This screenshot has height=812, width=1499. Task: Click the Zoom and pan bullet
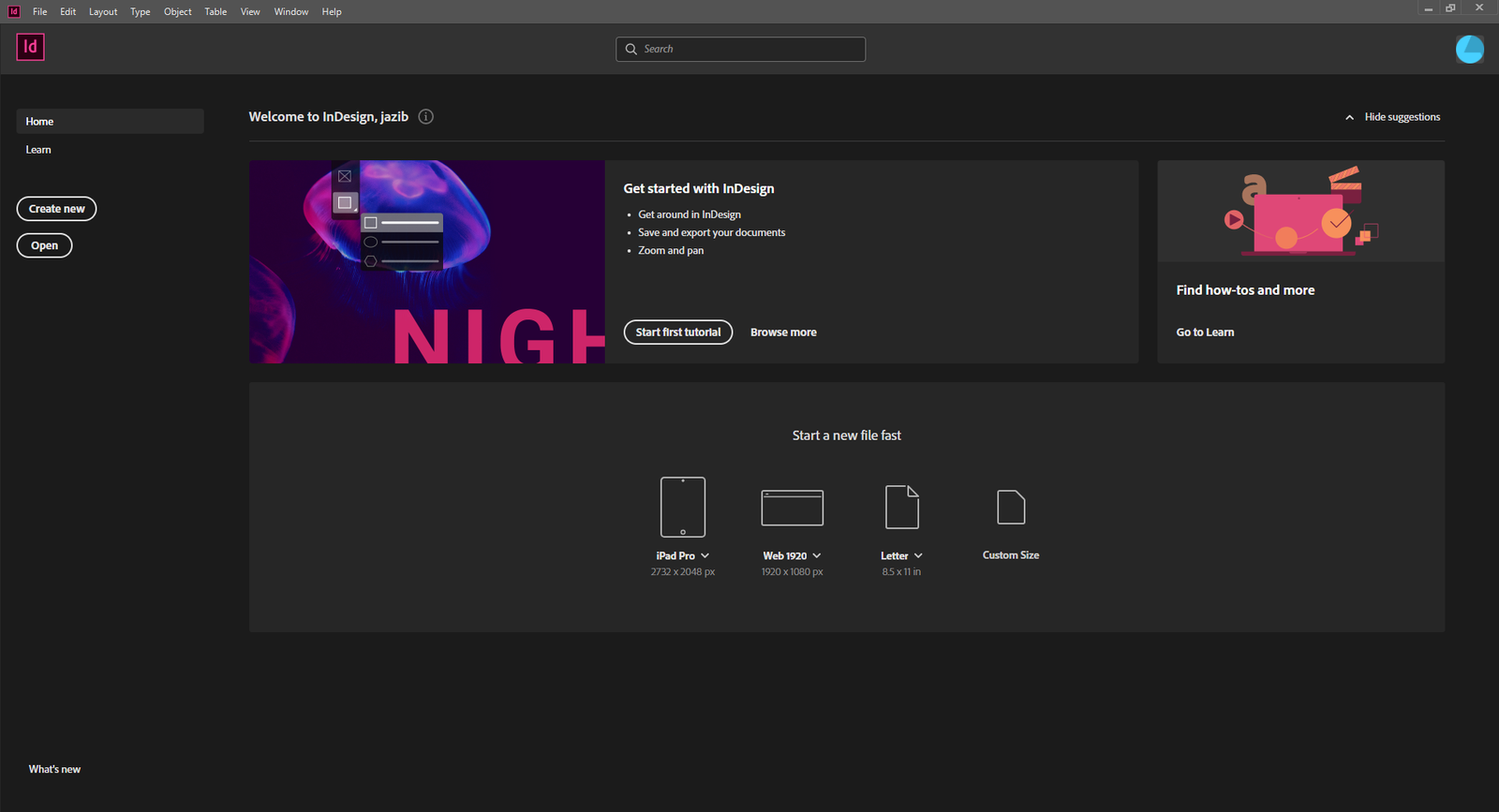pos(671,250)
